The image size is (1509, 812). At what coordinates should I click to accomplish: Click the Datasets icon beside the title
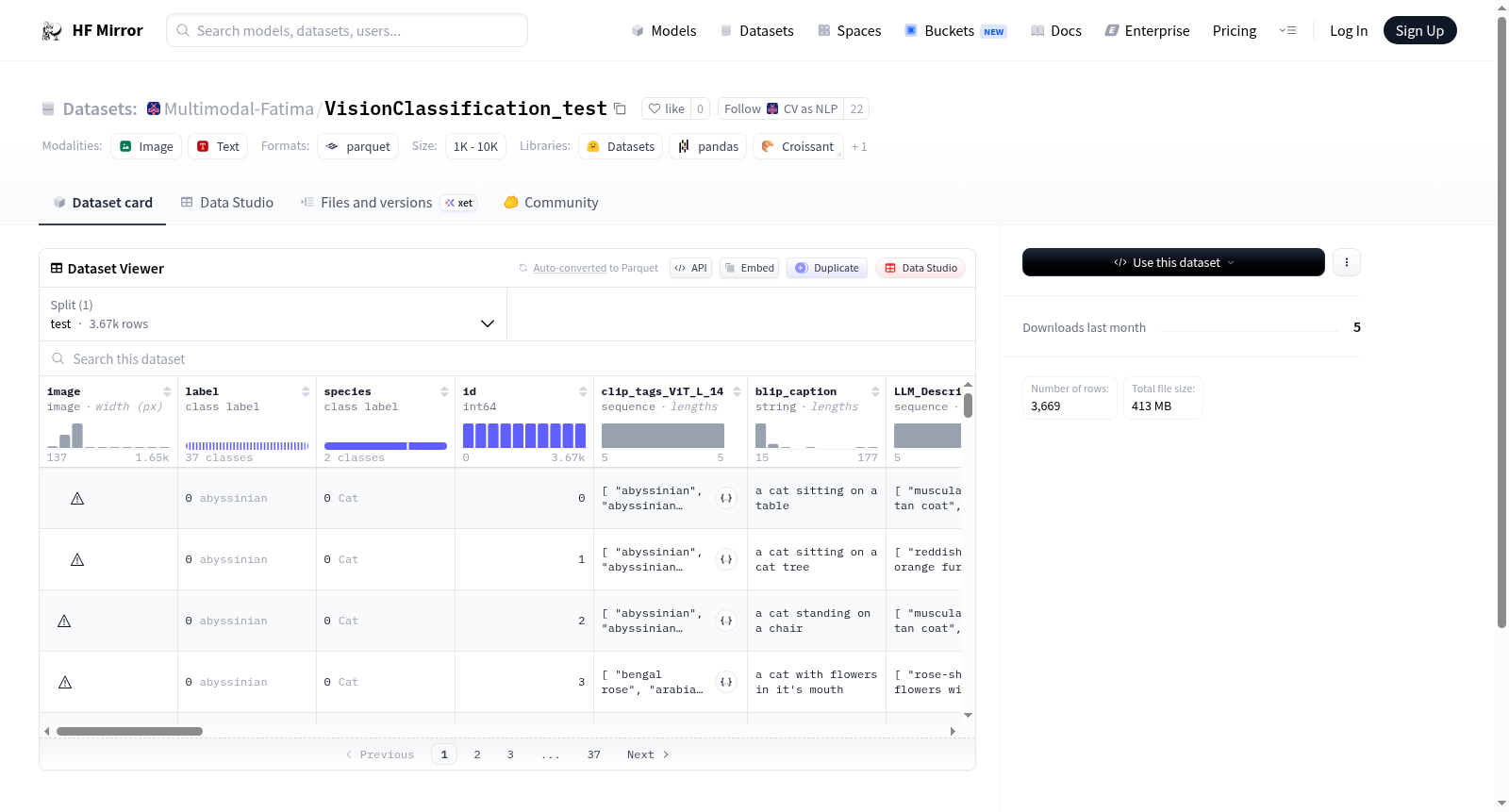[x=48, y=108]
